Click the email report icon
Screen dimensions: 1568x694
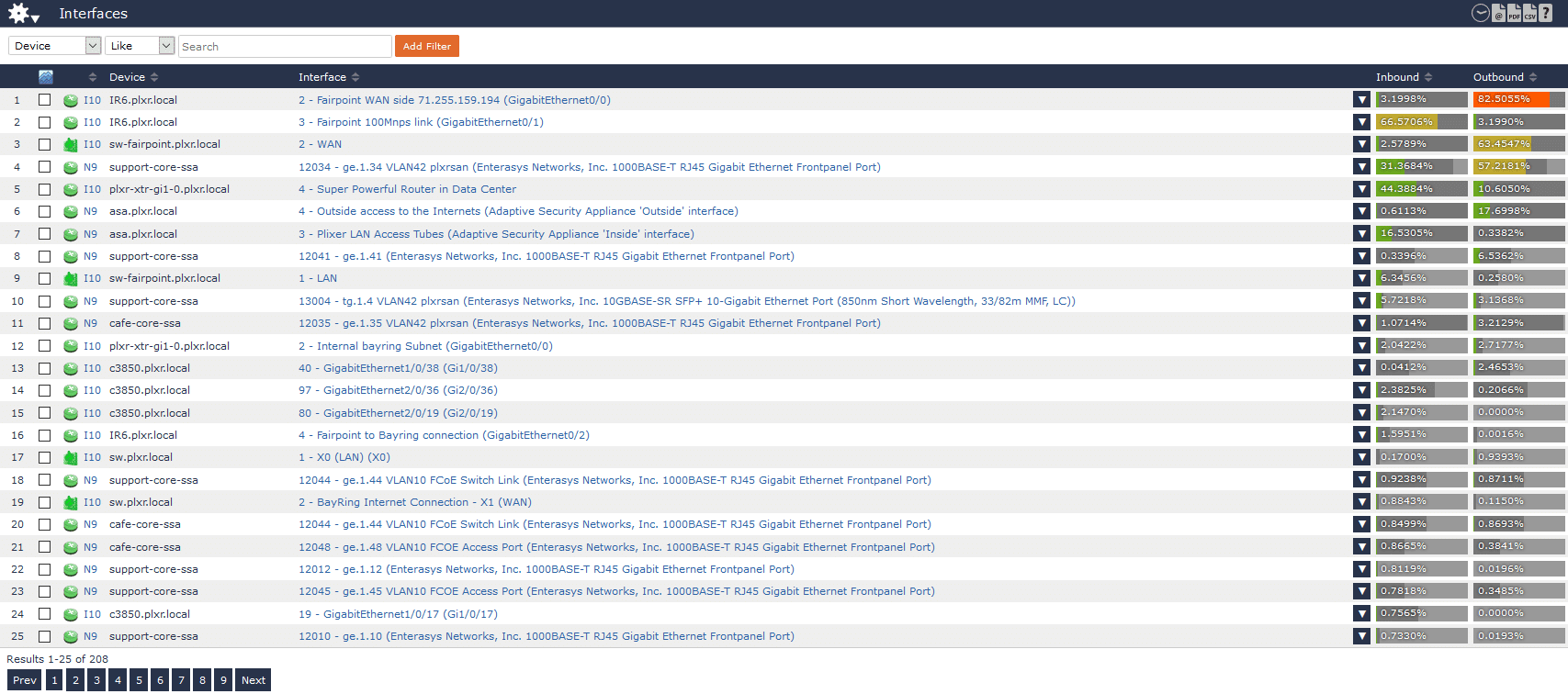pos(1498,13)
